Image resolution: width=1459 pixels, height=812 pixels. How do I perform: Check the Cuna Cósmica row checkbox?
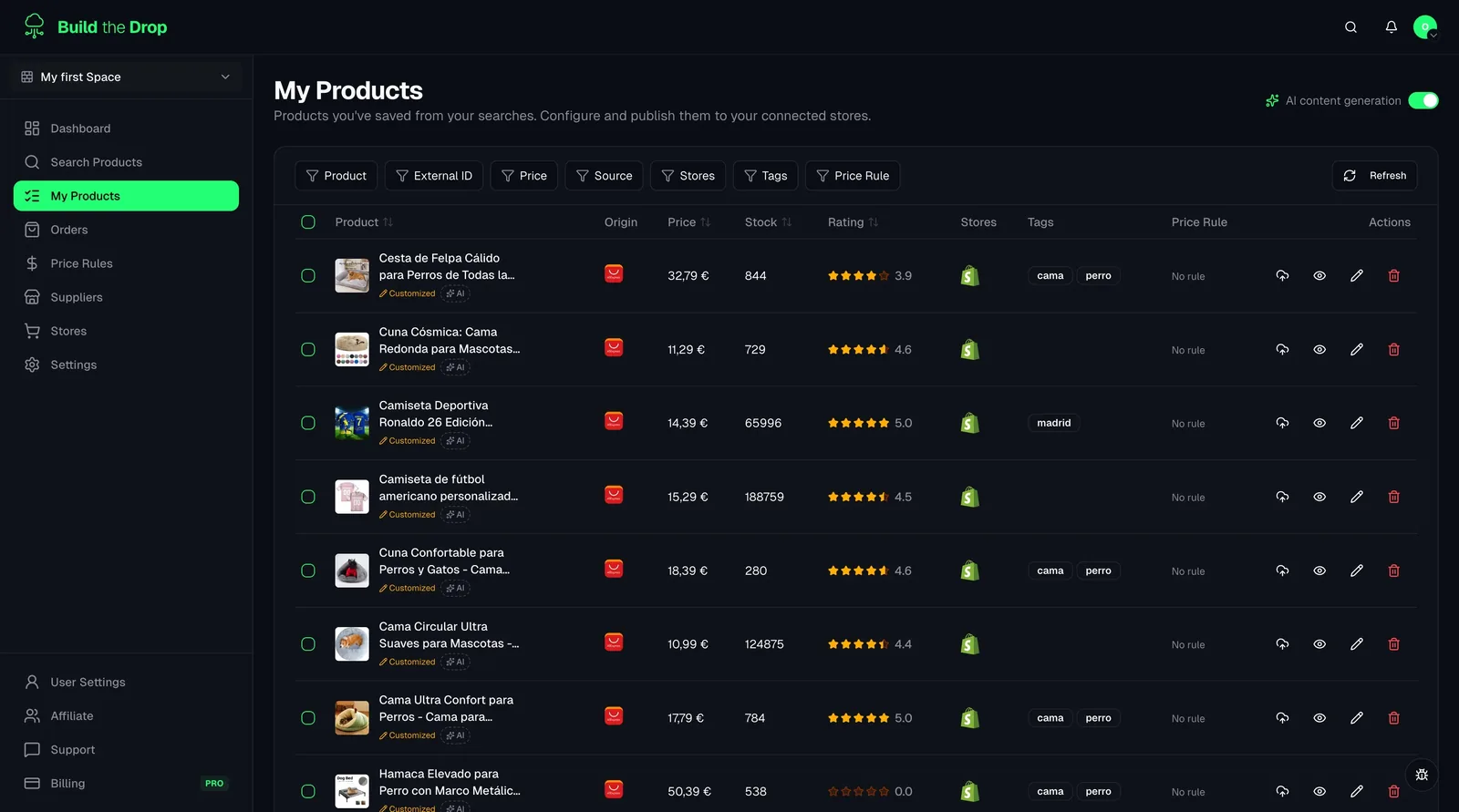coord(308,349)
